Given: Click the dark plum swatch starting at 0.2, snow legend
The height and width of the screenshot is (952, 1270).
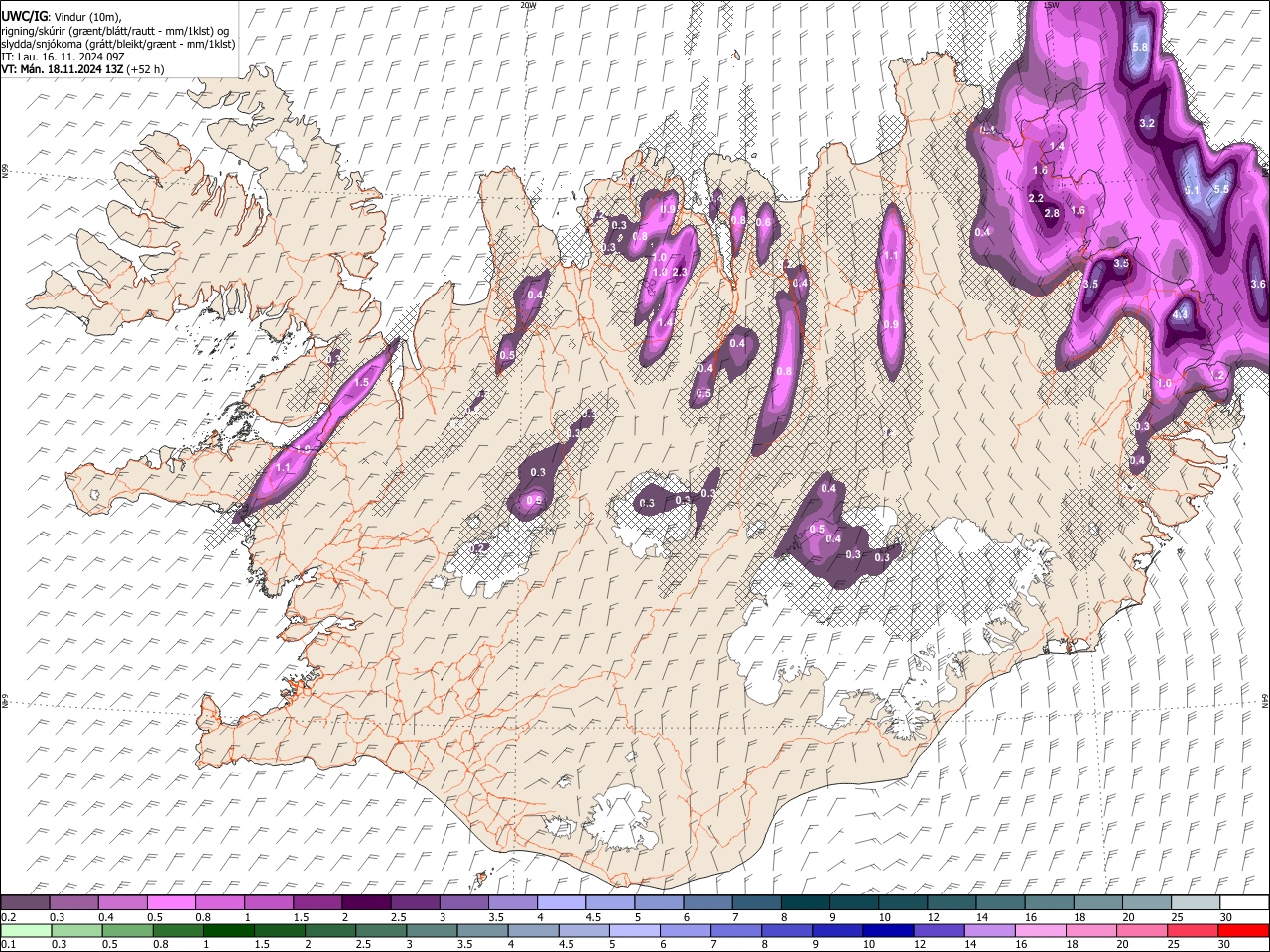Looking at the screenshot, I should tap(25, 903).
